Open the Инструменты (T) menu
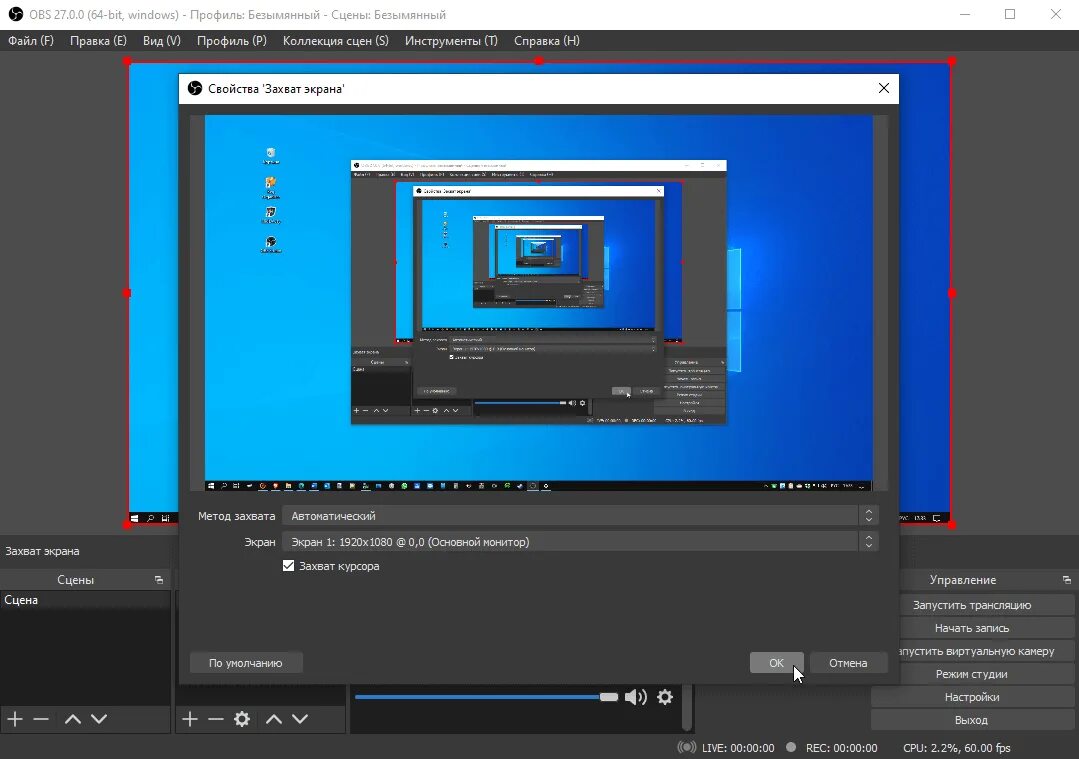This screenshot has width=1079, height=759. point(451,41)
